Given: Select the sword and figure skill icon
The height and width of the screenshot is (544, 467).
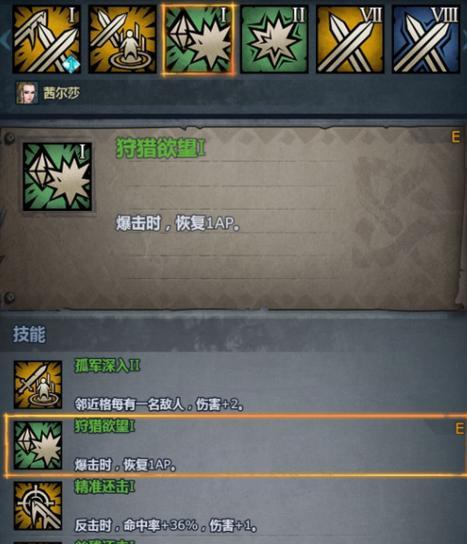Looking at the screenshot, I should [122, 39].
